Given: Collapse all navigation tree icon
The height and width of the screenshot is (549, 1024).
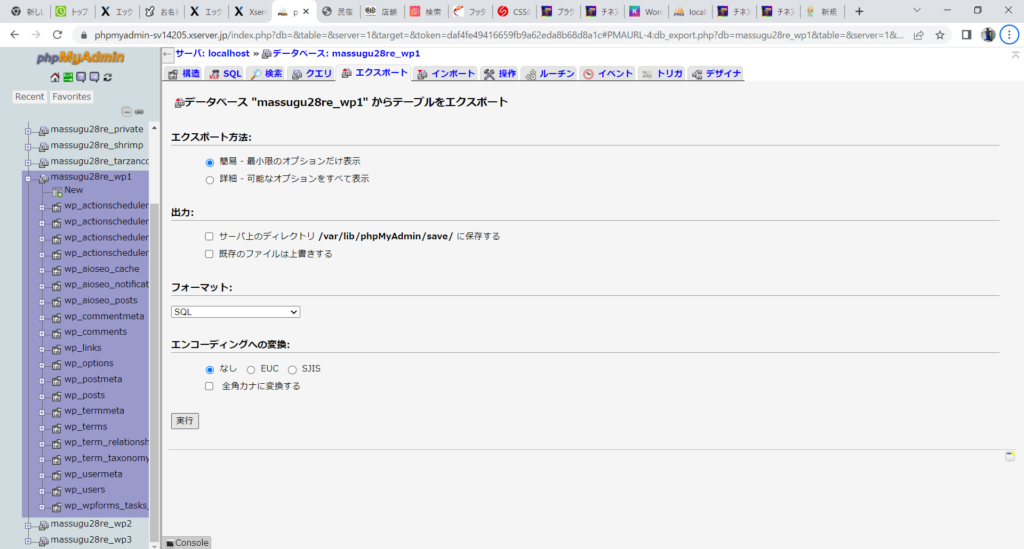Looking at the screenshot, I should 127,112.
